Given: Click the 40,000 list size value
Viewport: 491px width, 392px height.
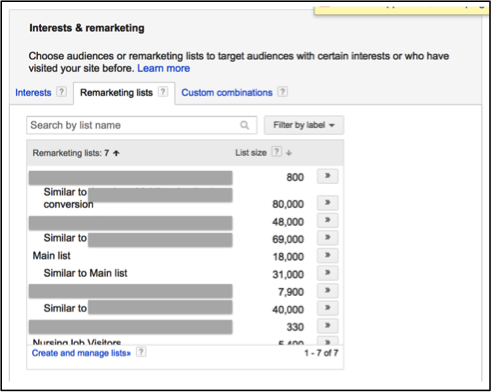Looking at the screenshot, I should pos(288,309).
